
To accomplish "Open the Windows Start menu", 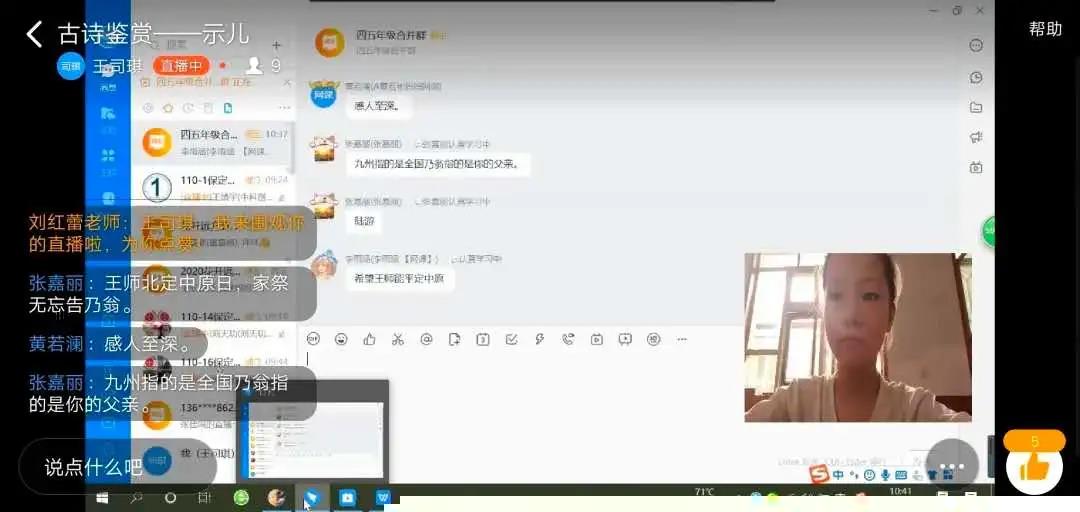I will pyautogui.click(x=102, y=497).
